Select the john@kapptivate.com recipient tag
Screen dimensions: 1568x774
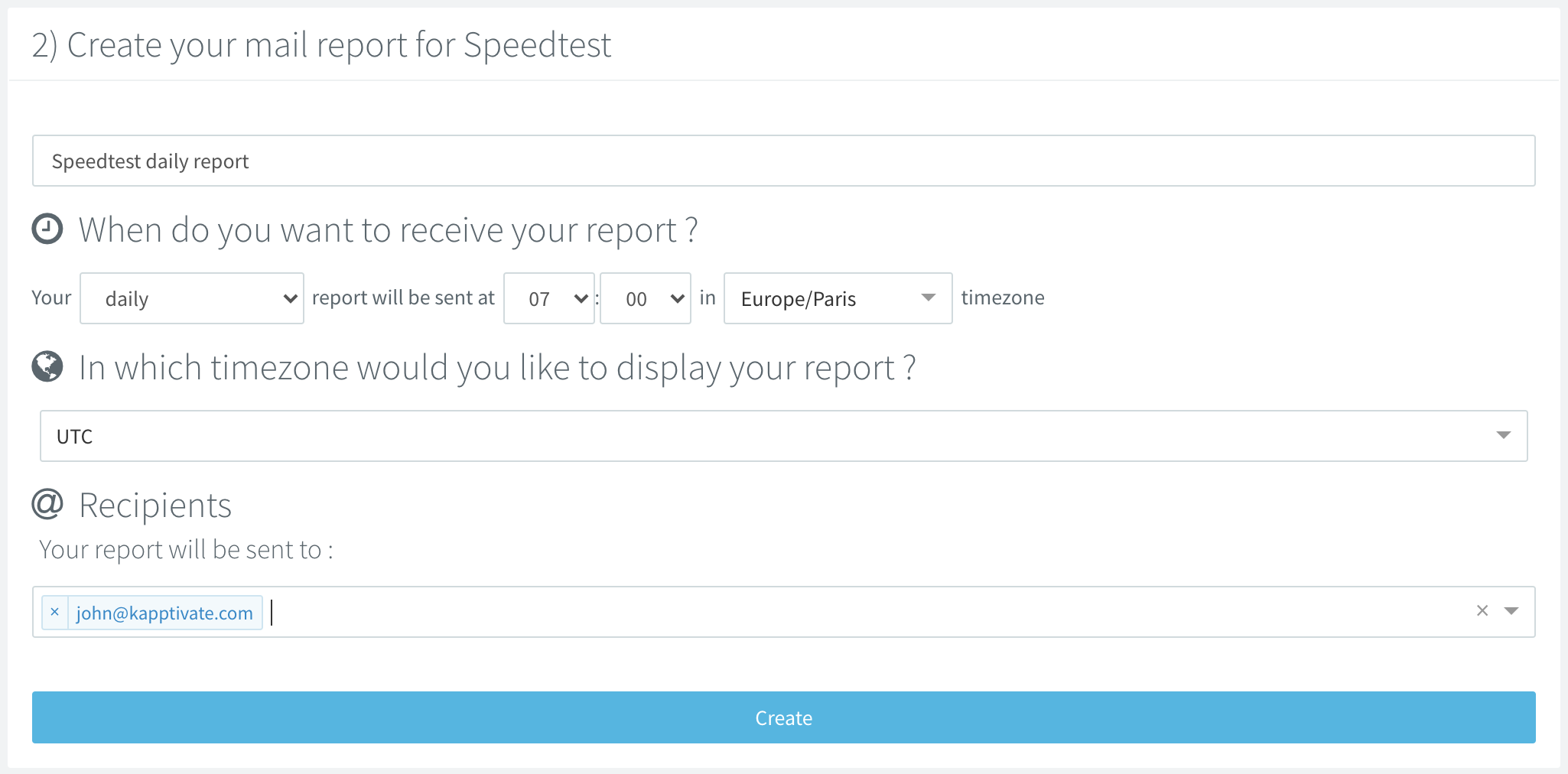164,613
